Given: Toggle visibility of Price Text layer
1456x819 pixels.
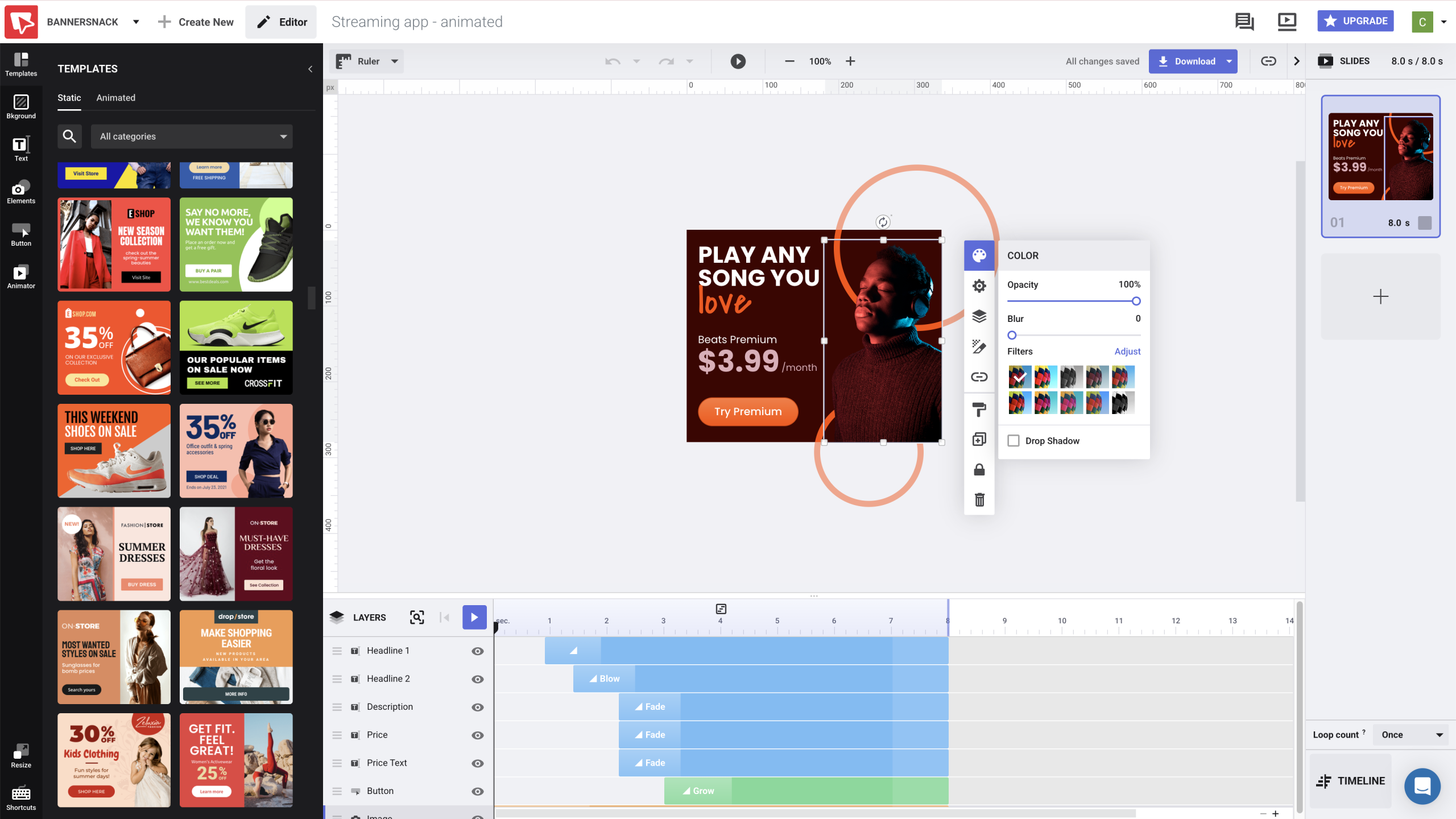Looking at the screenshot, I should click(478, 763).
